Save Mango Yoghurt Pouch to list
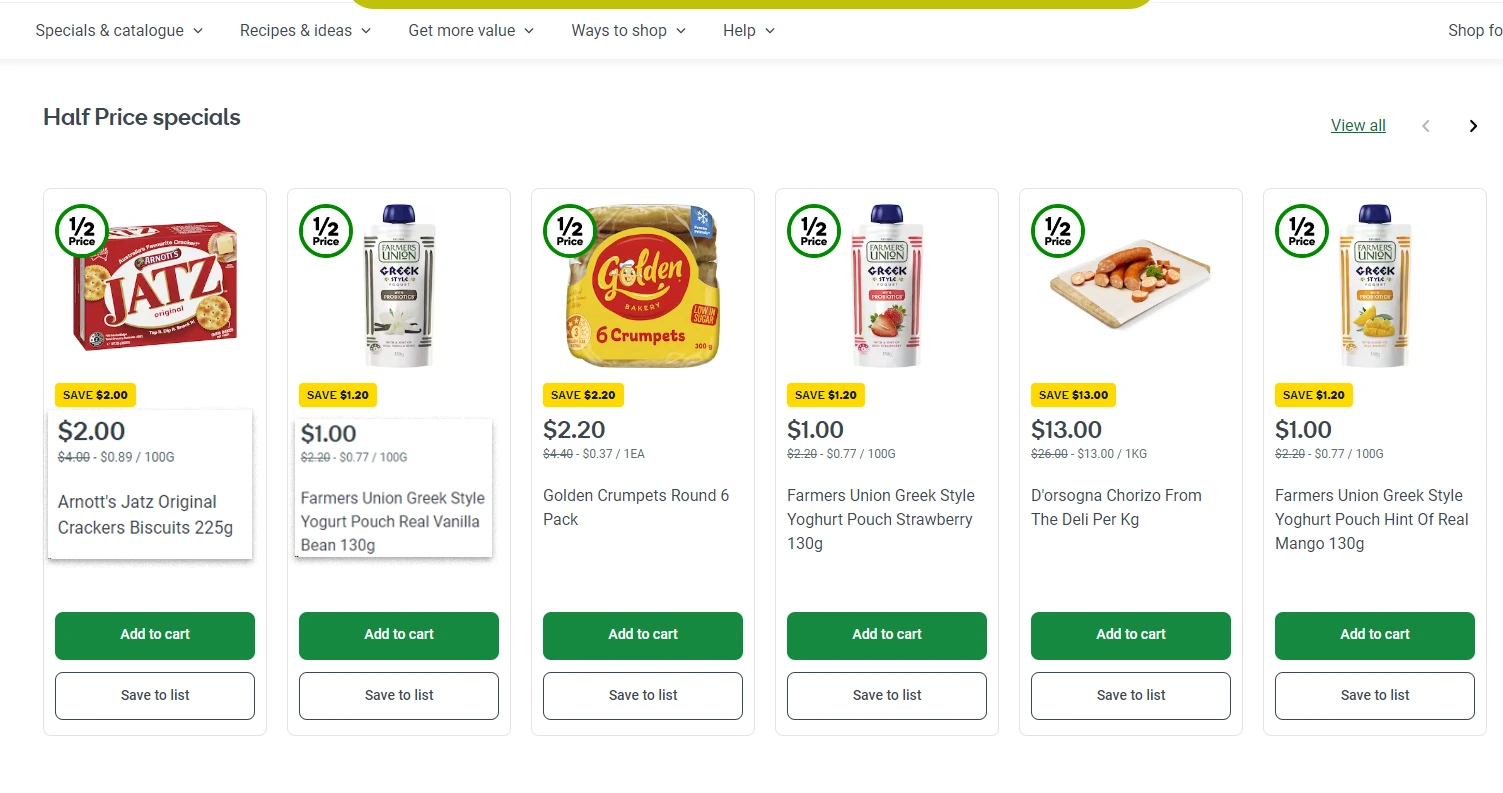Screen dimensions: 1503x793 (1375, 696)
